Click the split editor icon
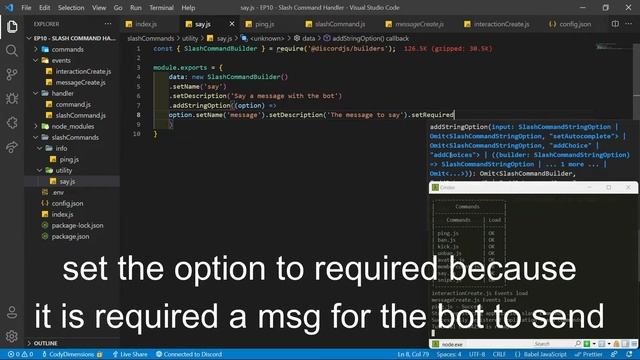 [x=615, y=24]
